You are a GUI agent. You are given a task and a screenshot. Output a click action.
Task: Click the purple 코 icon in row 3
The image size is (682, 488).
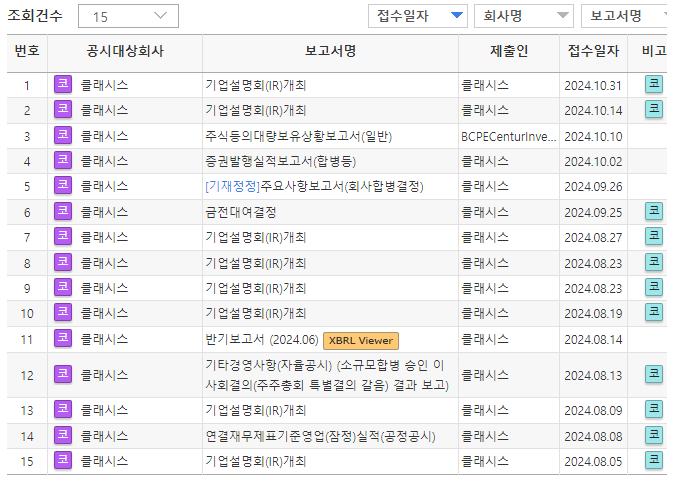[x=63, y=135]
